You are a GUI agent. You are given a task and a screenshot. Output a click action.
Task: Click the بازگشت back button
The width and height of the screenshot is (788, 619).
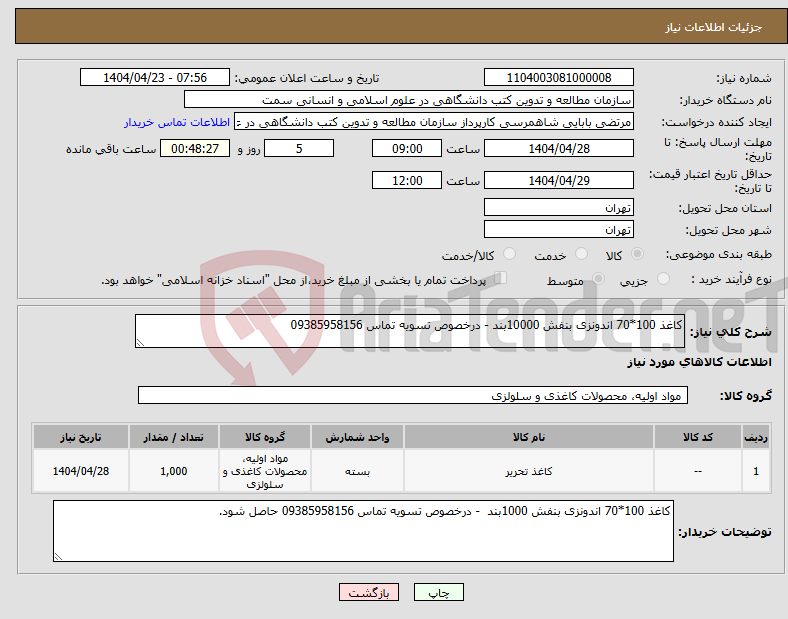point(369,592)
